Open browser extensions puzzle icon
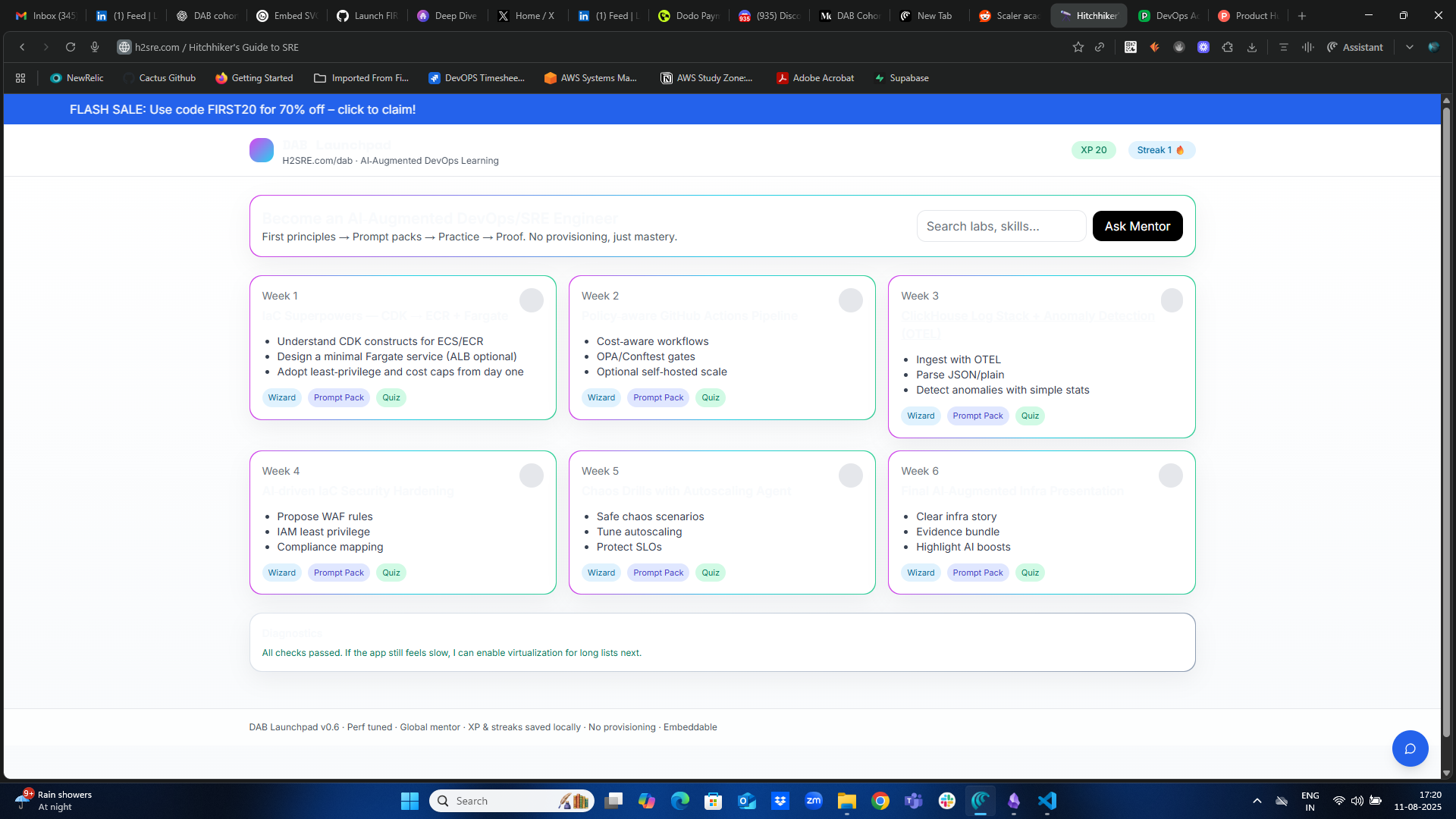The height and width of the screenshot is (819, 1456). coord(1227,47)
